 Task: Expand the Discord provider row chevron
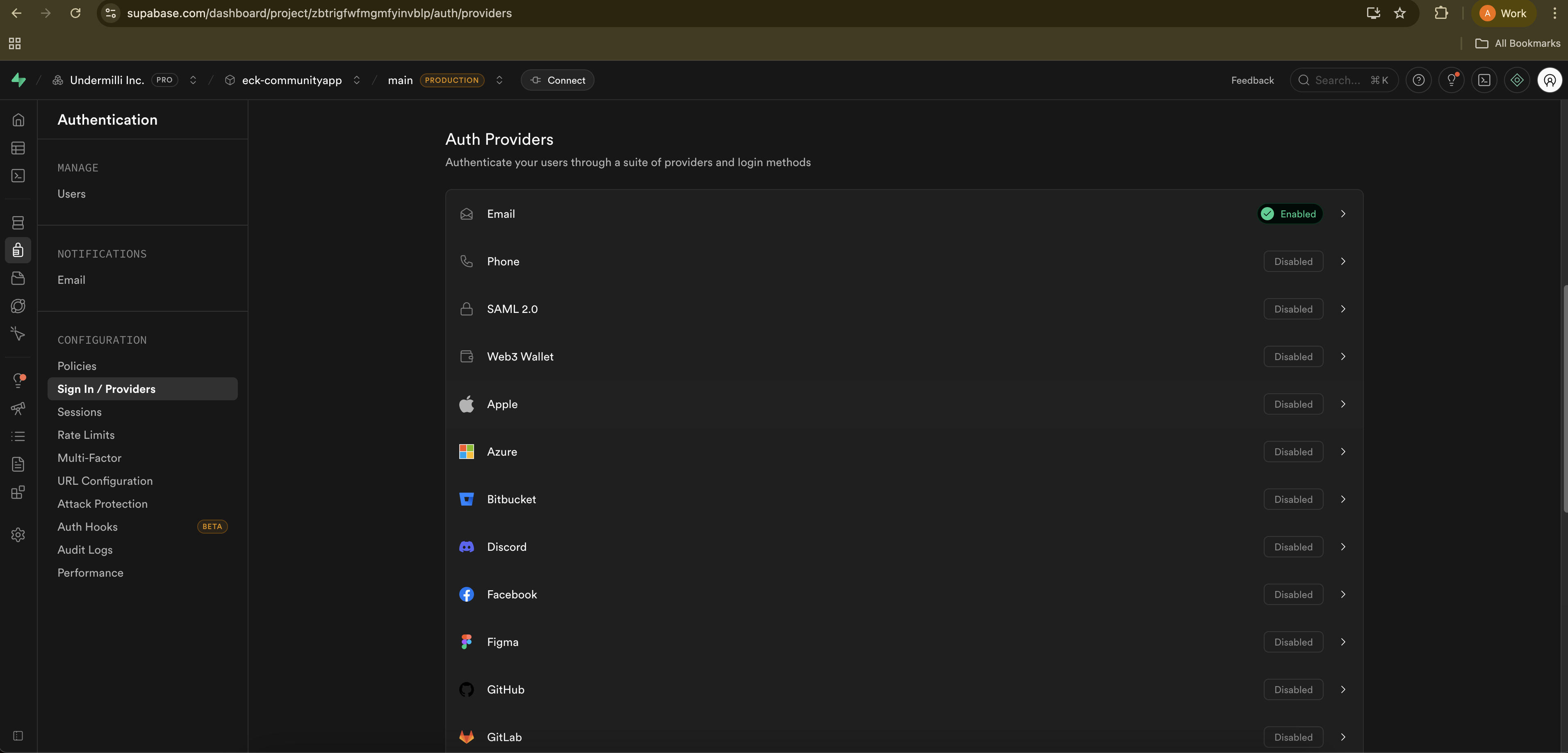click(x=1343, y=547)
